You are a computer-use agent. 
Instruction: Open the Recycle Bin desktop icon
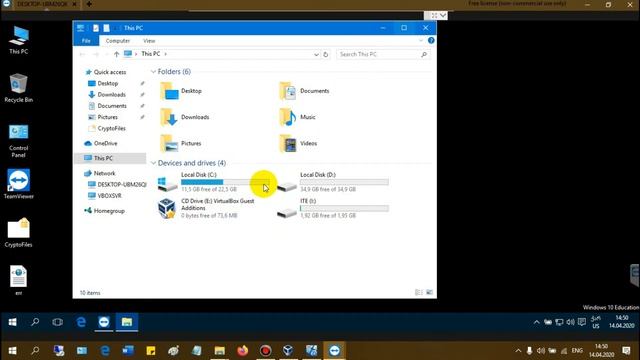coord(18,88)
